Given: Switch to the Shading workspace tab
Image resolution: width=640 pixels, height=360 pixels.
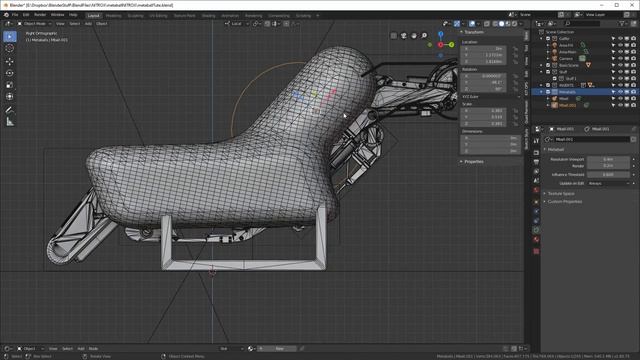Looking at the screenshot, I should [209, 16].
